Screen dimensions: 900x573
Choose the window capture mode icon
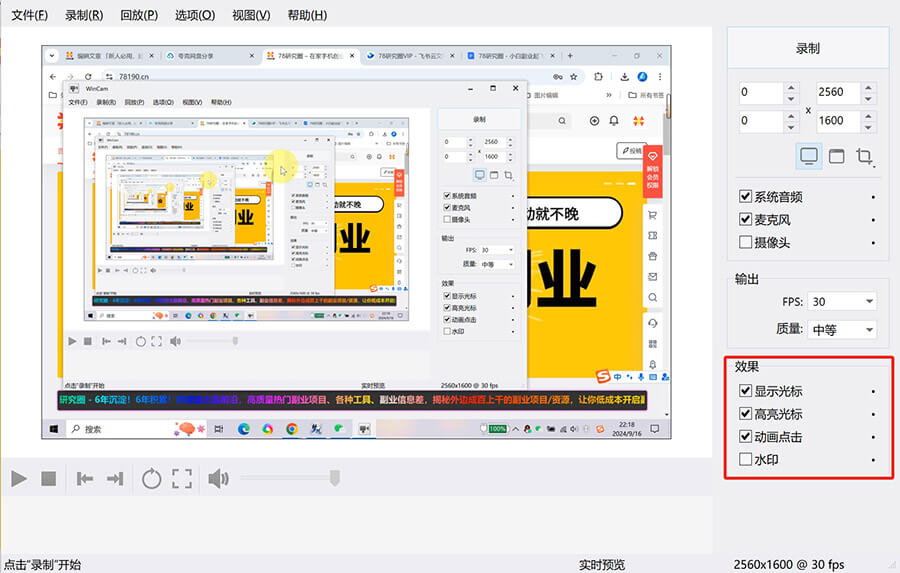pyautogui.click(x=836, y=156)
